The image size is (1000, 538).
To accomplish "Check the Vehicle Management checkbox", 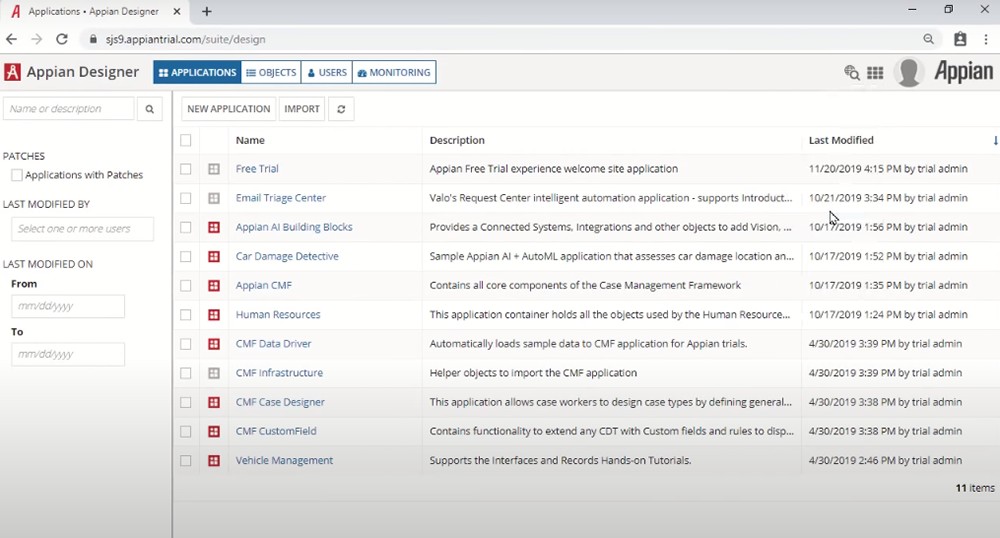I will tap(186, 460).
